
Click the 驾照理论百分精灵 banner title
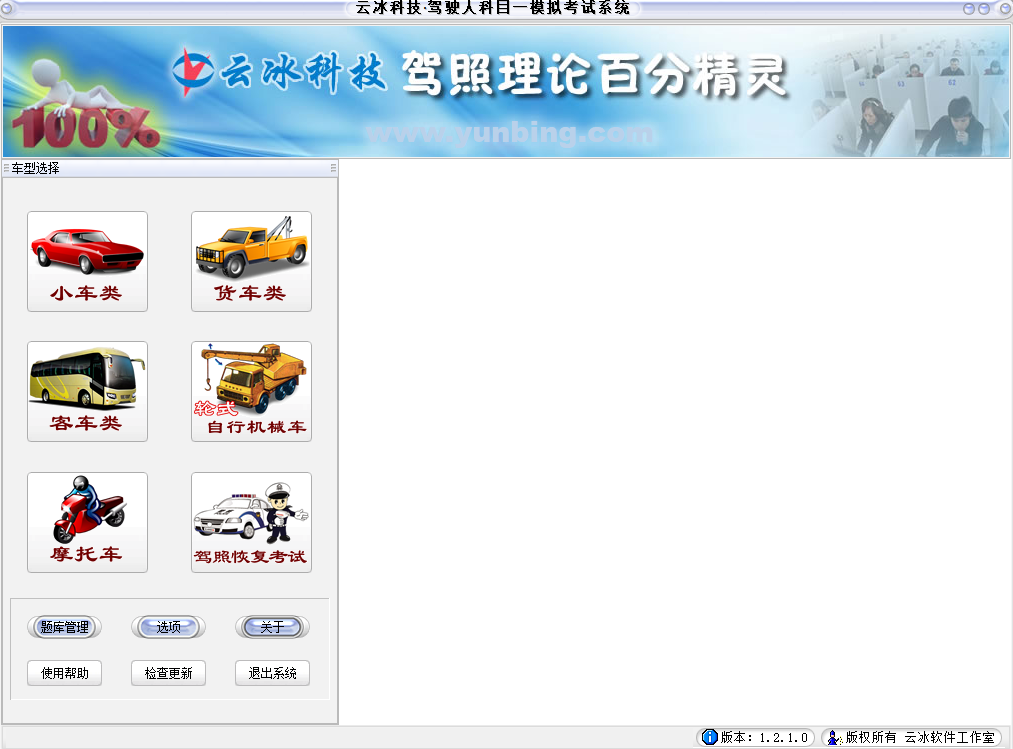click(594, 74)
